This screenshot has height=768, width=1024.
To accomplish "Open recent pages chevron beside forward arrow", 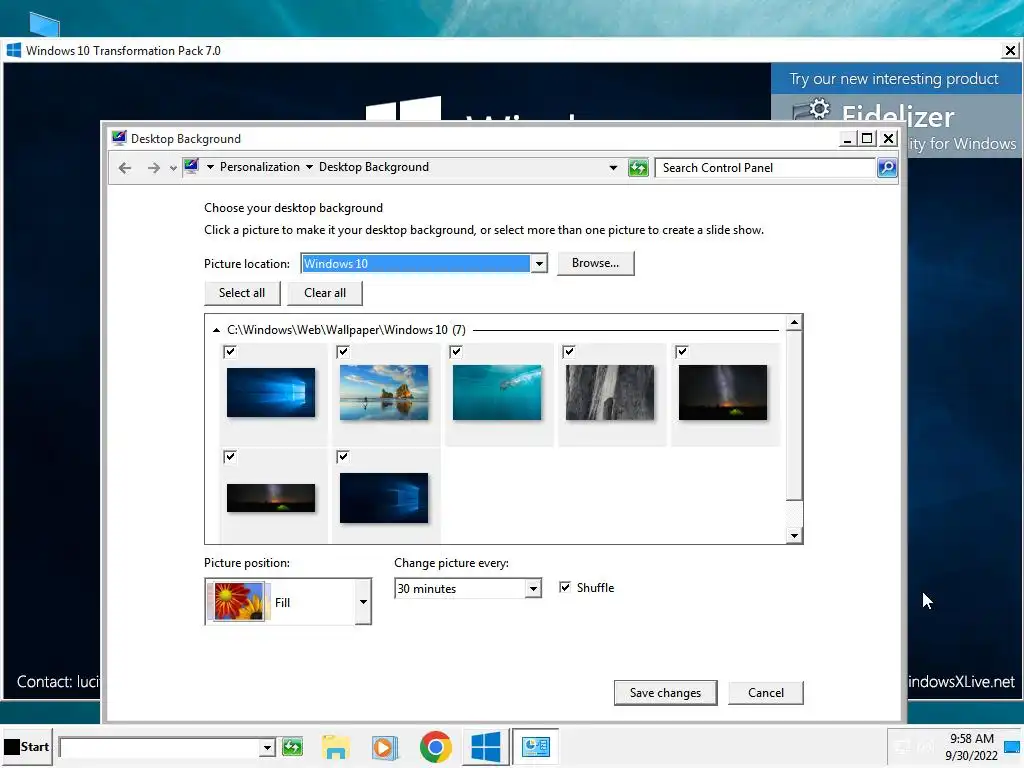I will [x=173, y=168].
